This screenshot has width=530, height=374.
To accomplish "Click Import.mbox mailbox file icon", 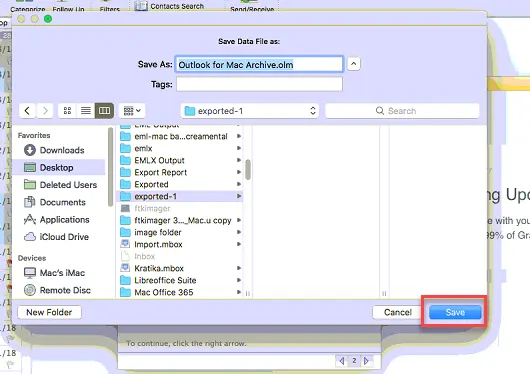I will point(125,244).
